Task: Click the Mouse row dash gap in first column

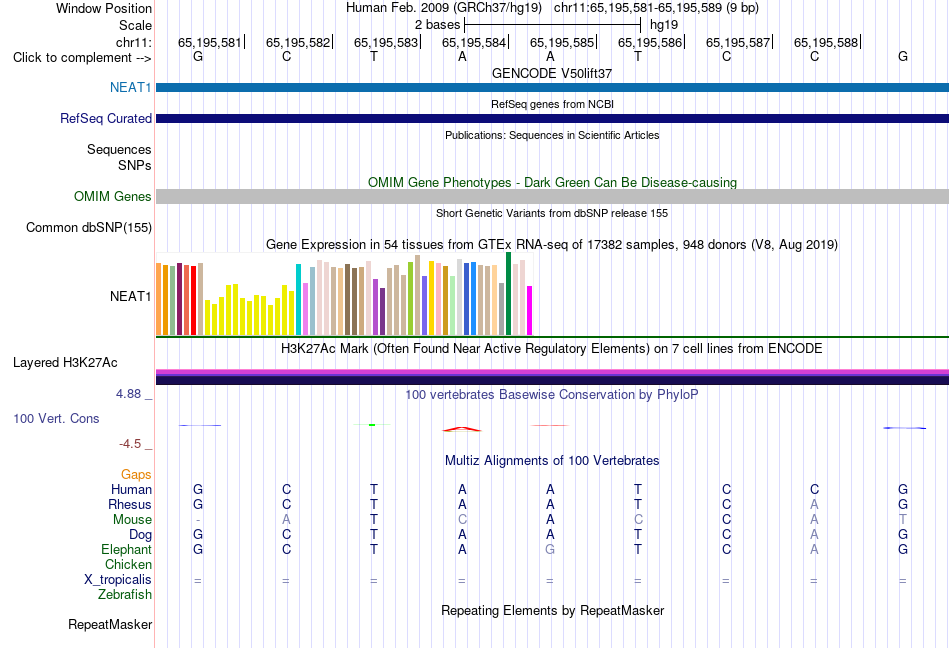Action: (x=198, y=520)
